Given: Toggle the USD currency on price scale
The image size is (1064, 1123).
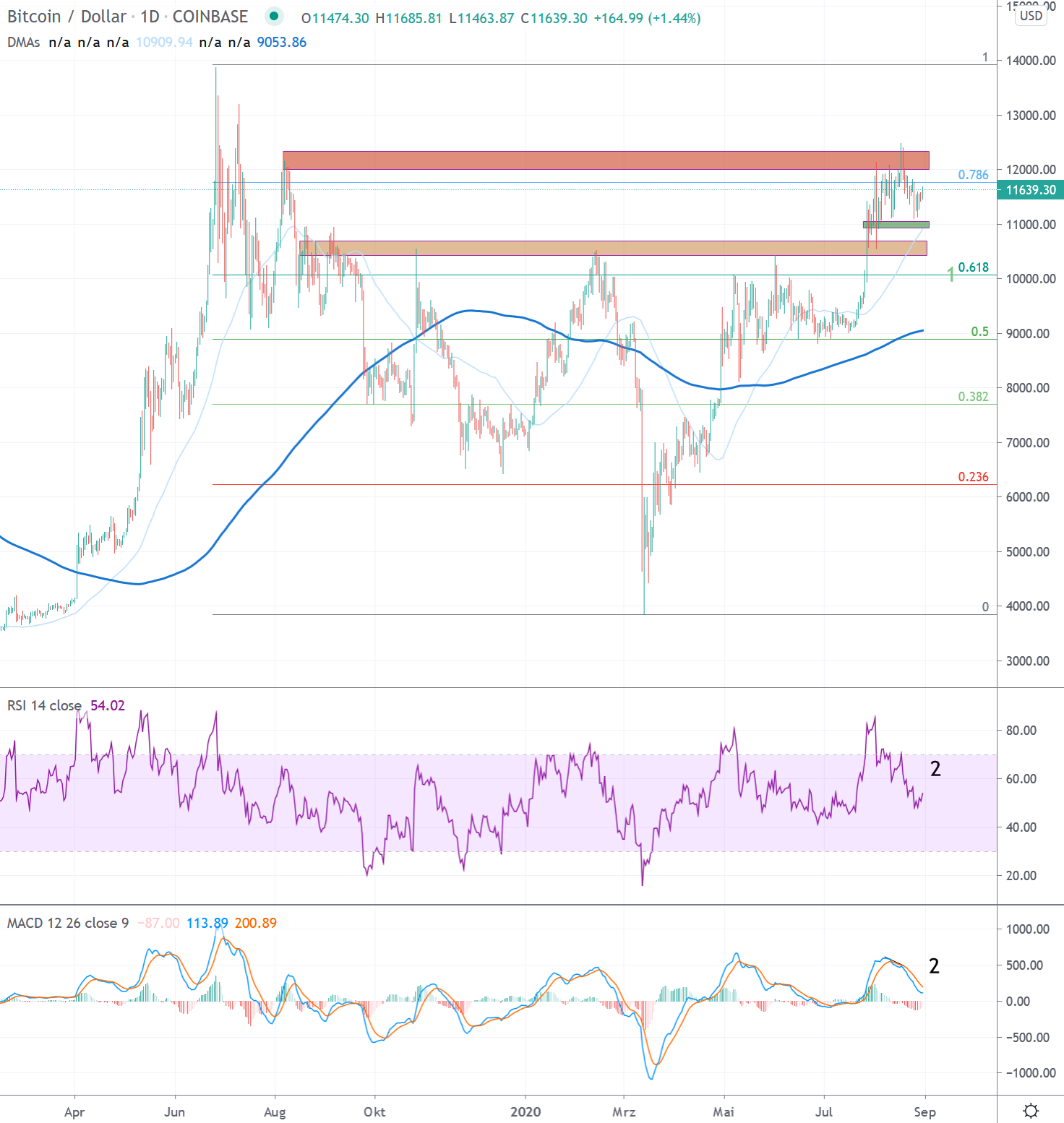Looking at the screenshot, I should [1031, 14].
